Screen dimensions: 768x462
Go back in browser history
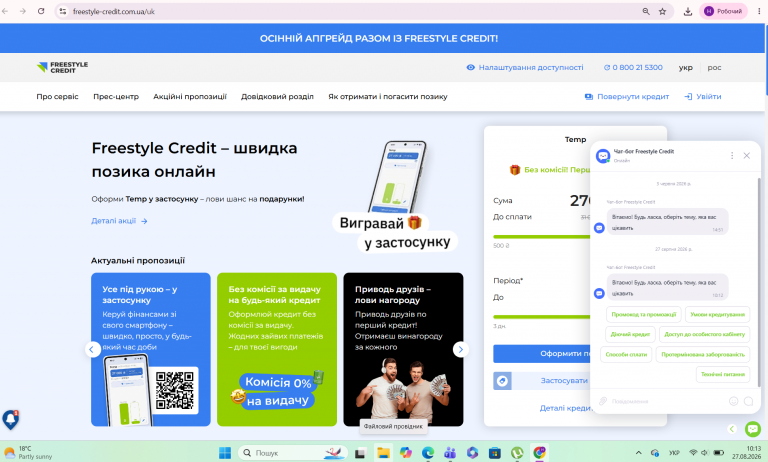tap(5, 11)
